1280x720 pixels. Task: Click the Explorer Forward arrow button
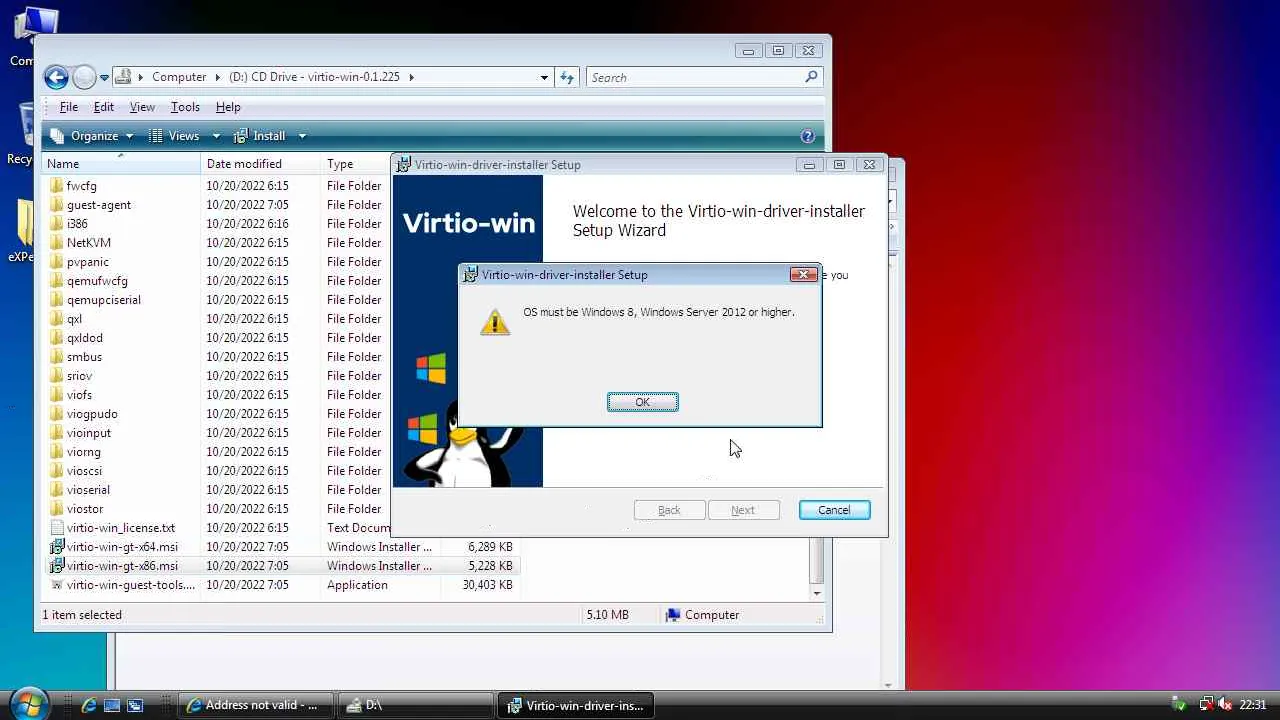click(84, 77)
